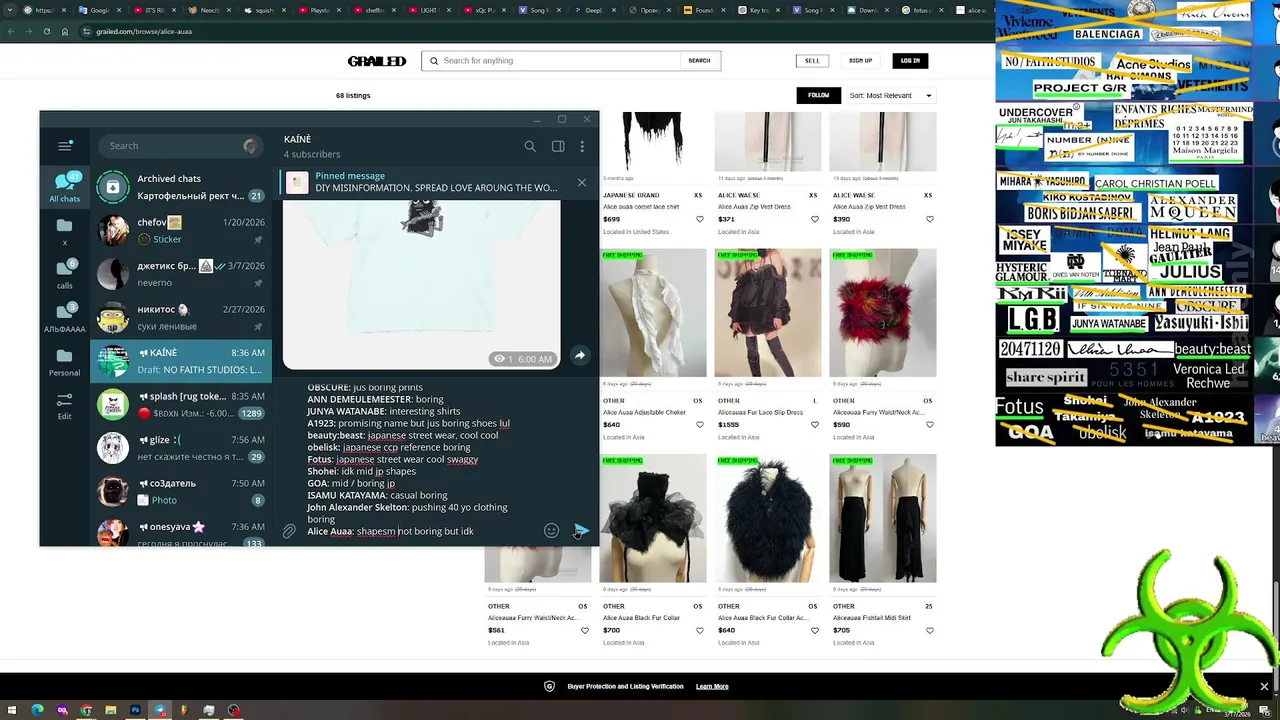Click the pinned message text
Image resolution: width=1280 pixels, height=720 pixels.
pyautogui.click(x=436, y=182)
